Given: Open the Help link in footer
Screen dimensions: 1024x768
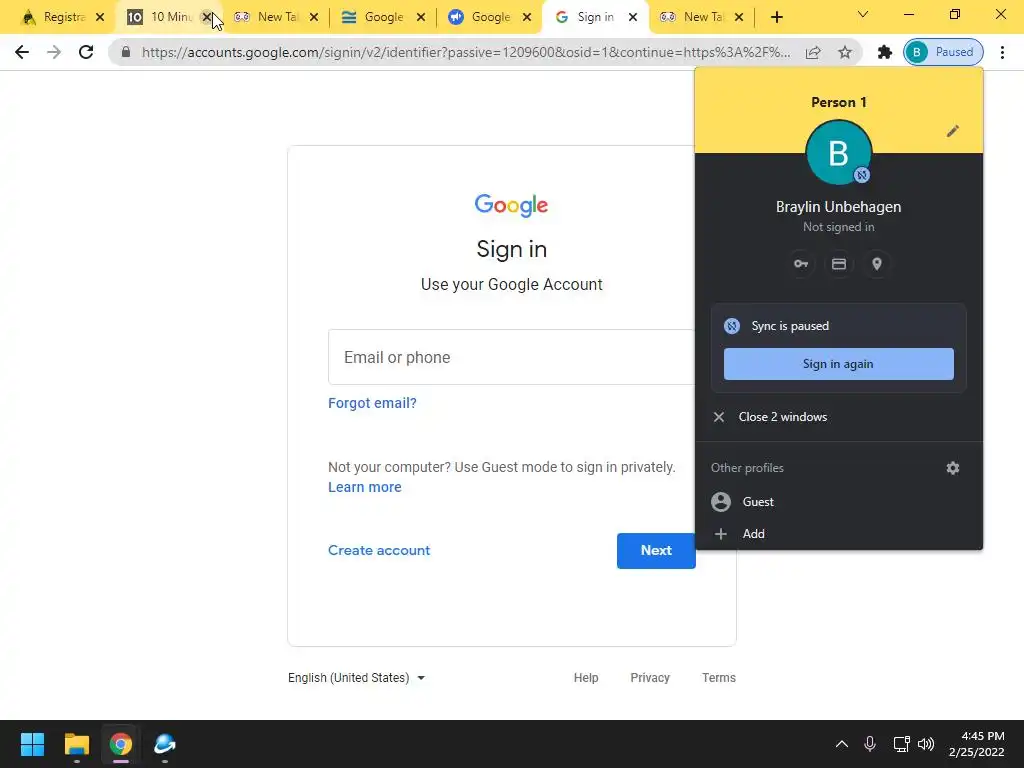Looking at the screenshot, I should 586,678.
